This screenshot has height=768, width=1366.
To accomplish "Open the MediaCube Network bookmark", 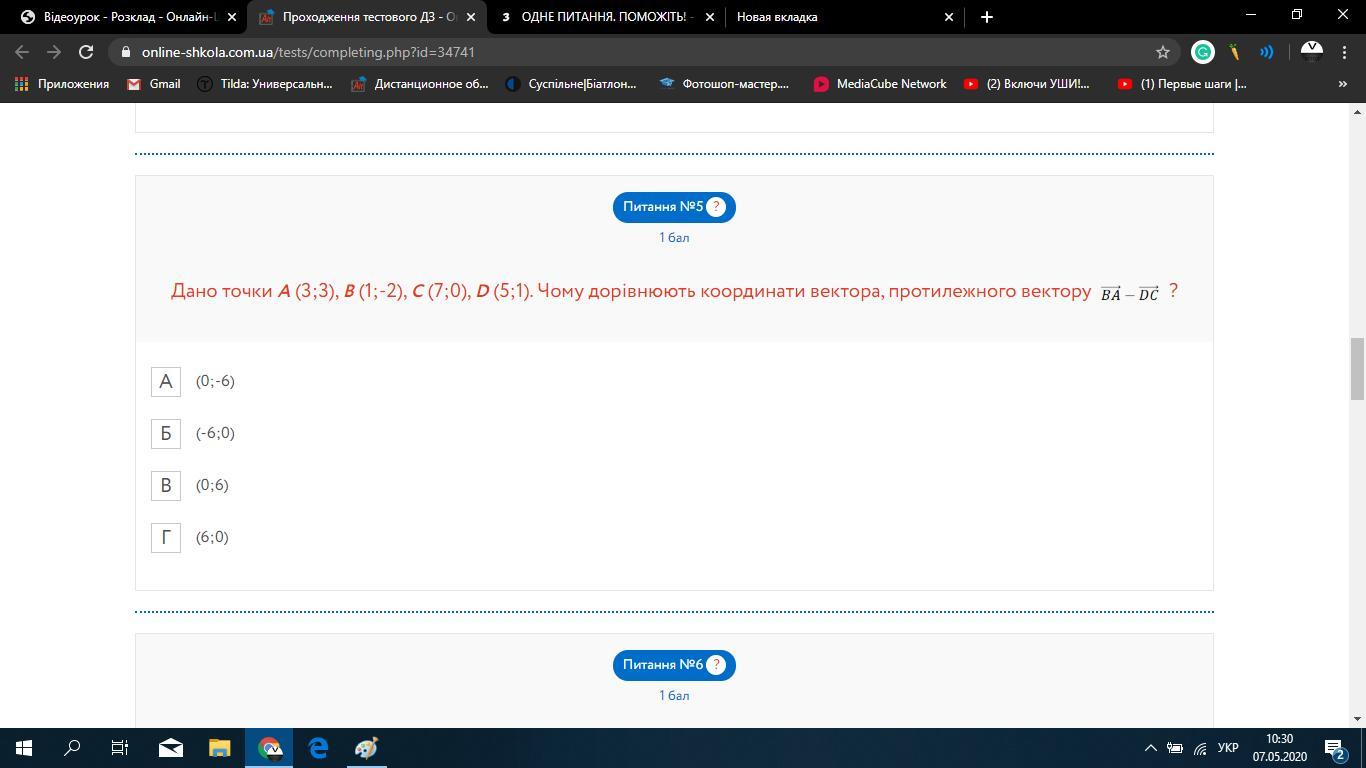I will (880, 84).
